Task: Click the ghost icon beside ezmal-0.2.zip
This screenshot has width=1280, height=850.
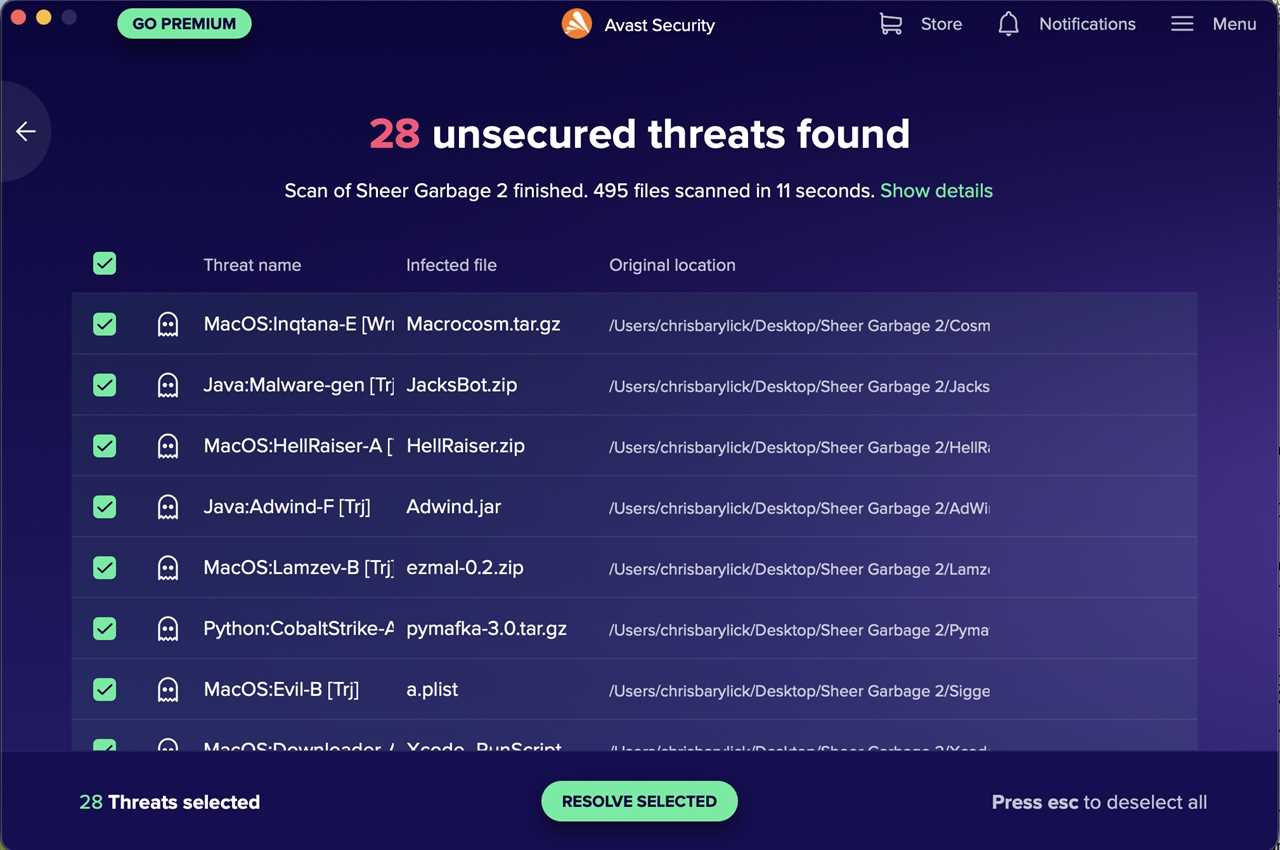Action: [x=167, y=568]
